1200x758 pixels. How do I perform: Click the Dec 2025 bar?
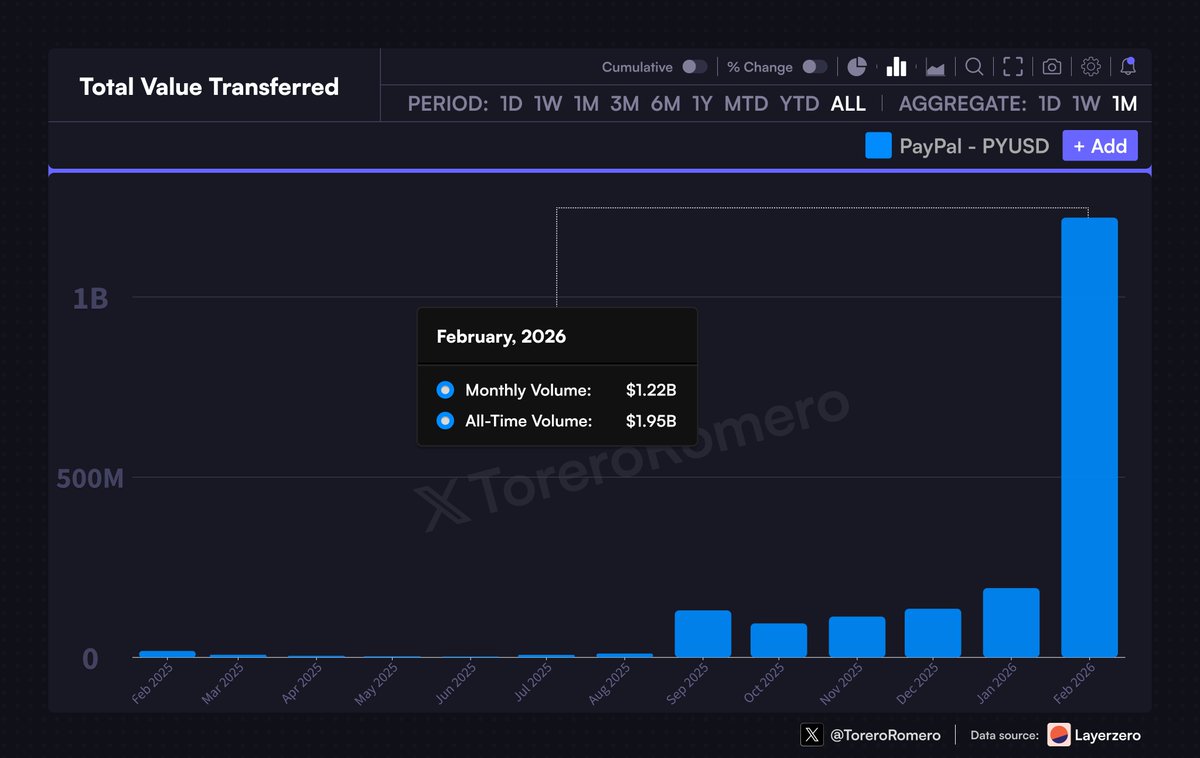[933, 633]
